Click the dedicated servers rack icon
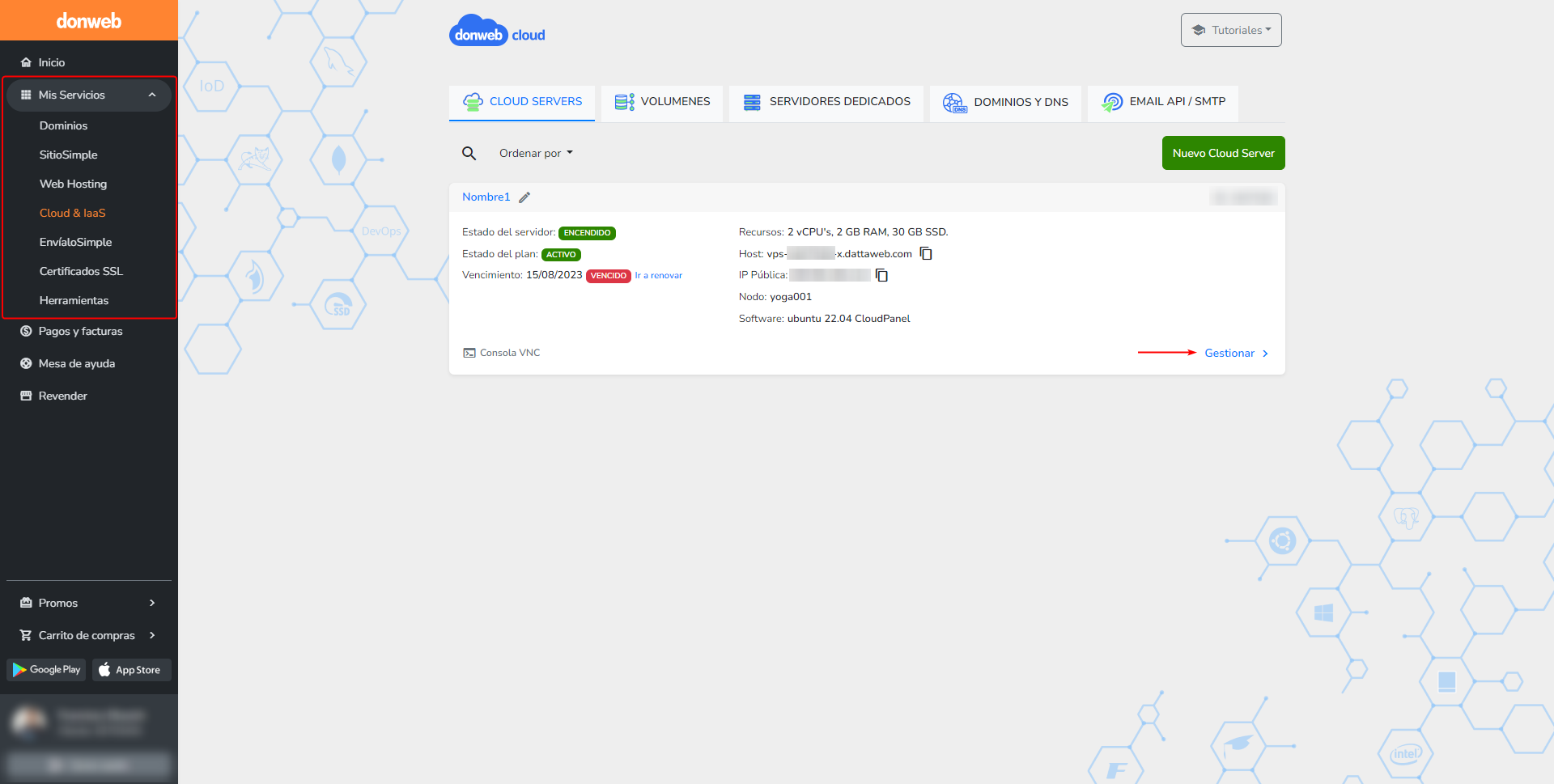 752,102
